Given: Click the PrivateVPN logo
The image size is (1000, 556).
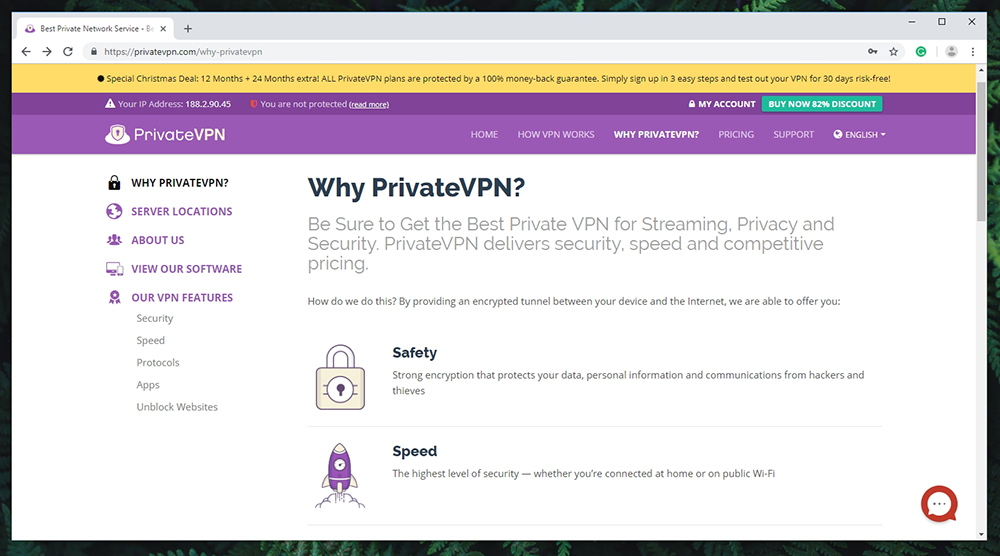Looking at the screenshot, I should [165, 135].
